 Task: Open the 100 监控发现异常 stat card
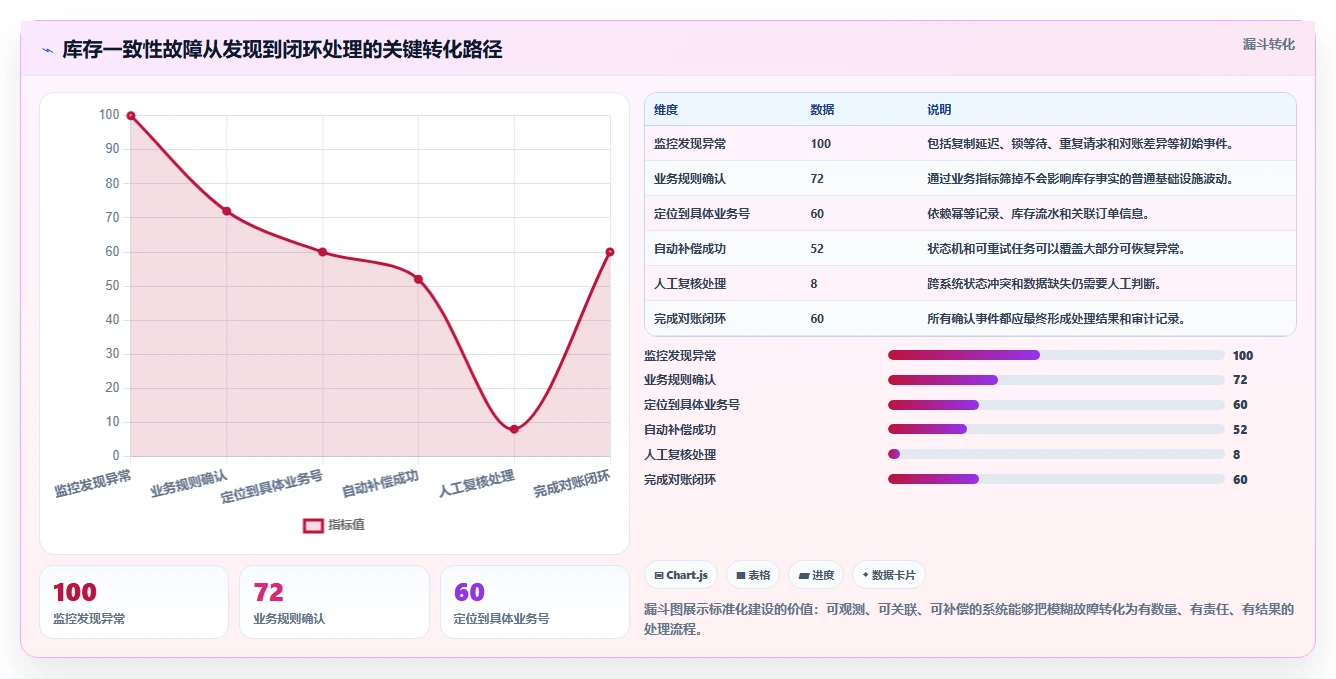pyautogui.click(x=134, y=602)
